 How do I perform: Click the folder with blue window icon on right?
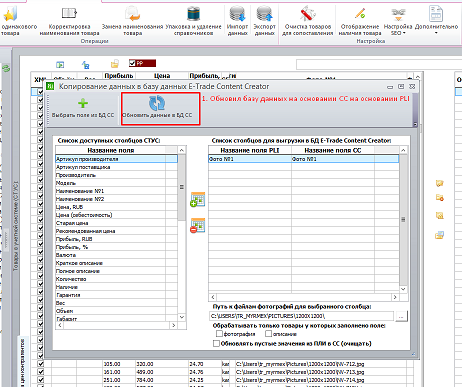point(439,235)
